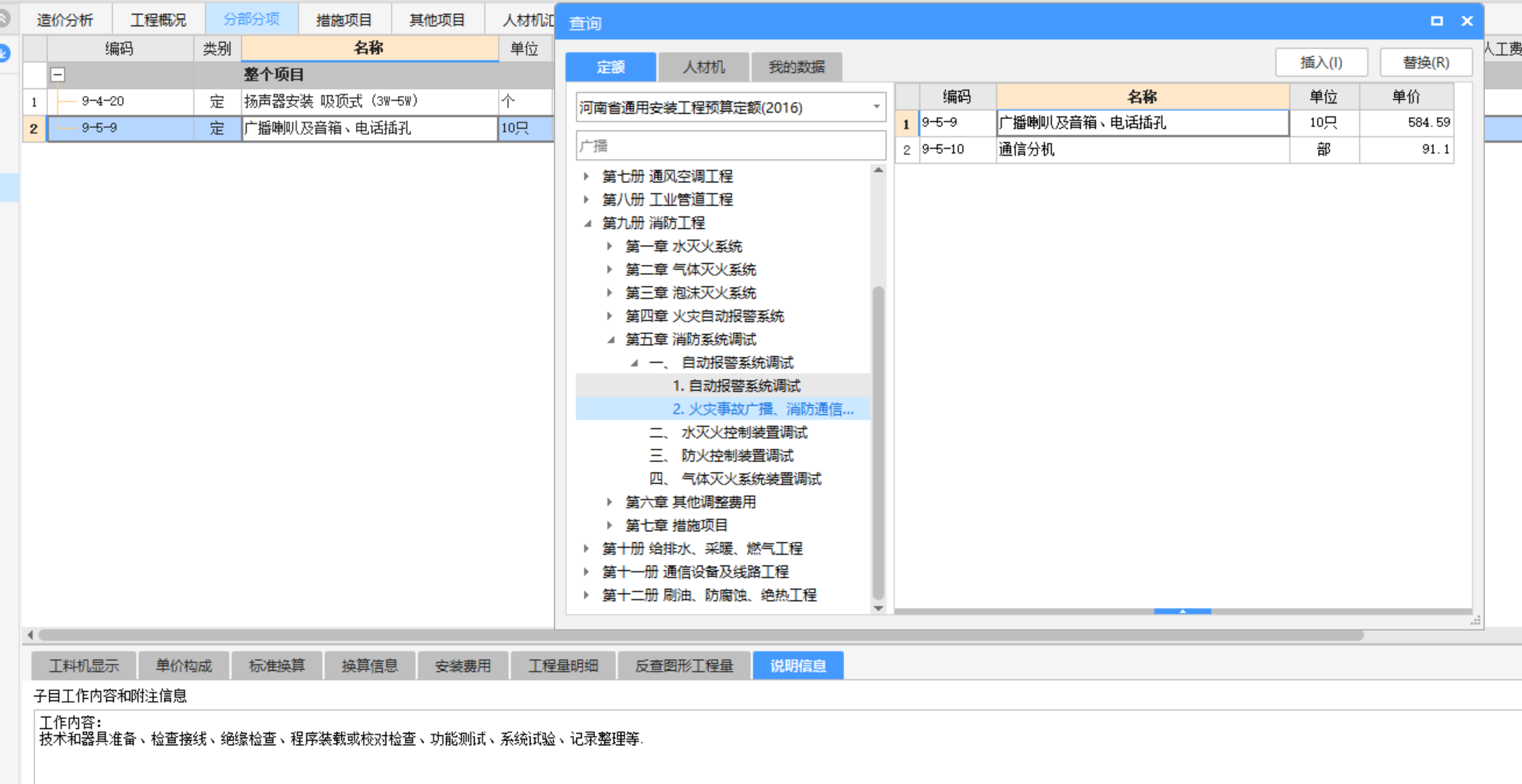Expand 第十册 给排水、采暖、燃气工程 node
Screen dimensions: 1522x784
coord(586,548)
